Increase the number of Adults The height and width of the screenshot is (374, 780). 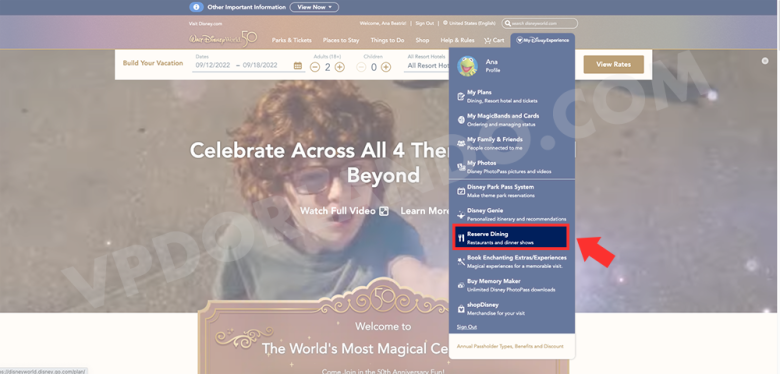tap(340, 67)
